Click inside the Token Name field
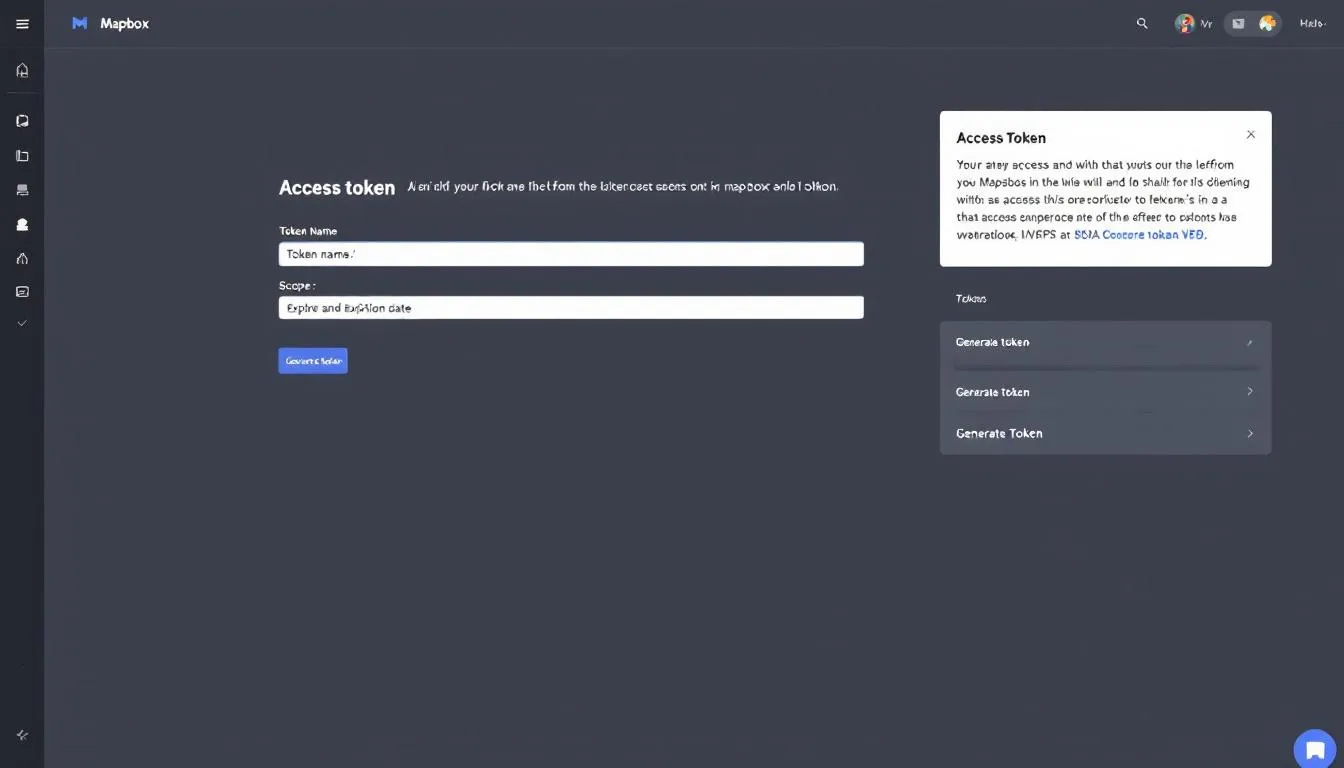Image resolution: width=1344 pixels, height=768 pixels. (x=570, y=253)
